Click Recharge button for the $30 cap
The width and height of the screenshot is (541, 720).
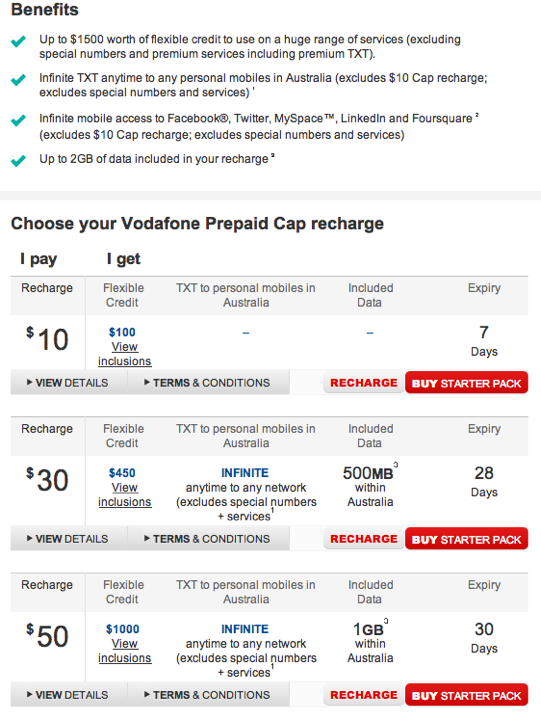coord(364,539)
